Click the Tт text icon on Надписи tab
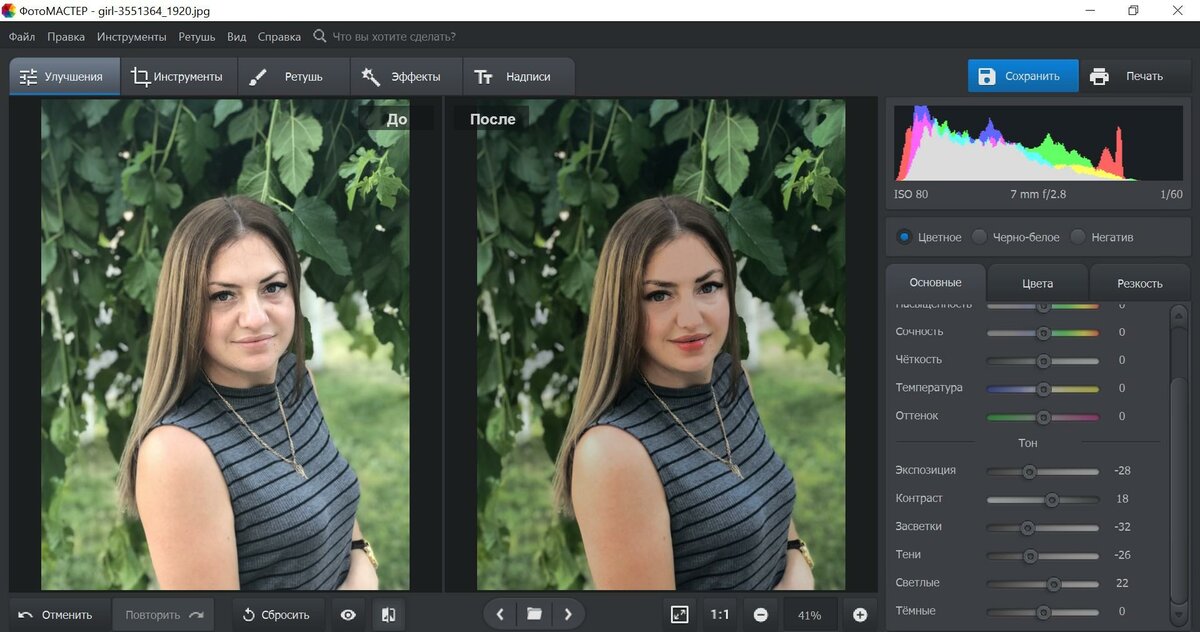 [484, 77]
